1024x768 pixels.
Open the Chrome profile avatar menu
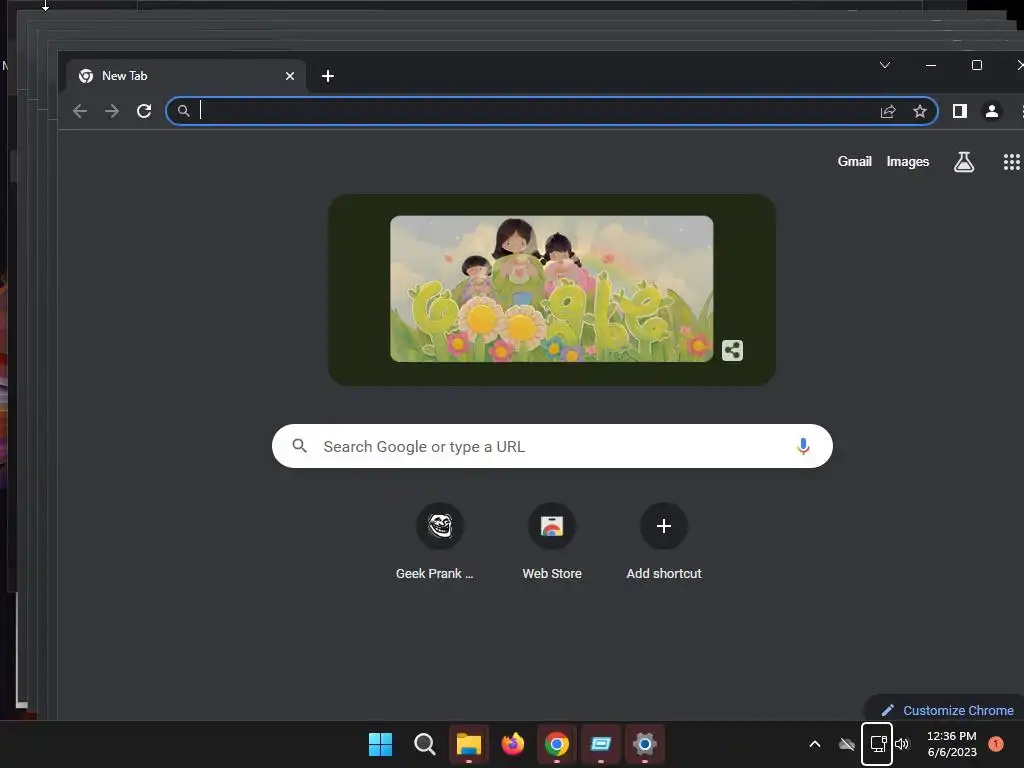pos(991,111)
